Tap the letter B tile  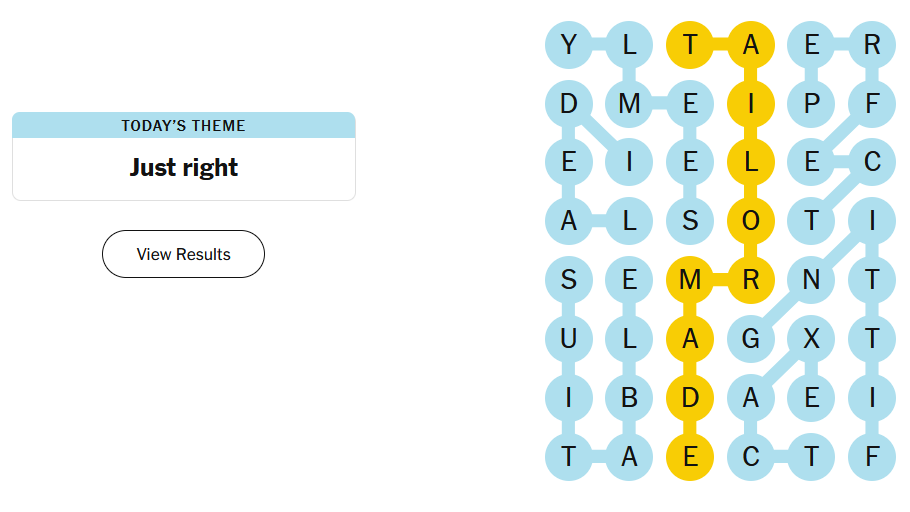coord(629,398)
